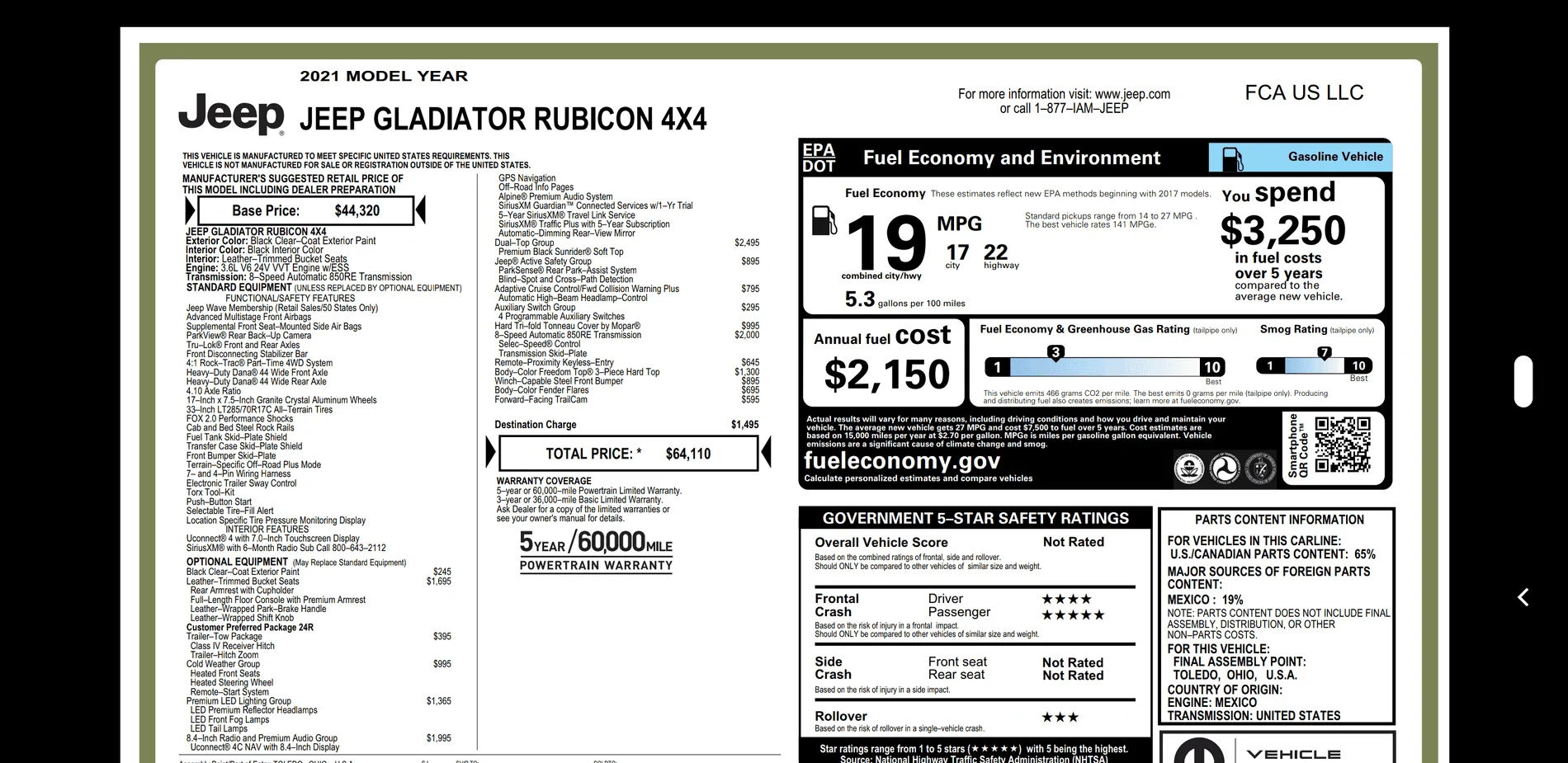Click the 5.3 gallons per 100 miles text

click(x=904, y=299)
